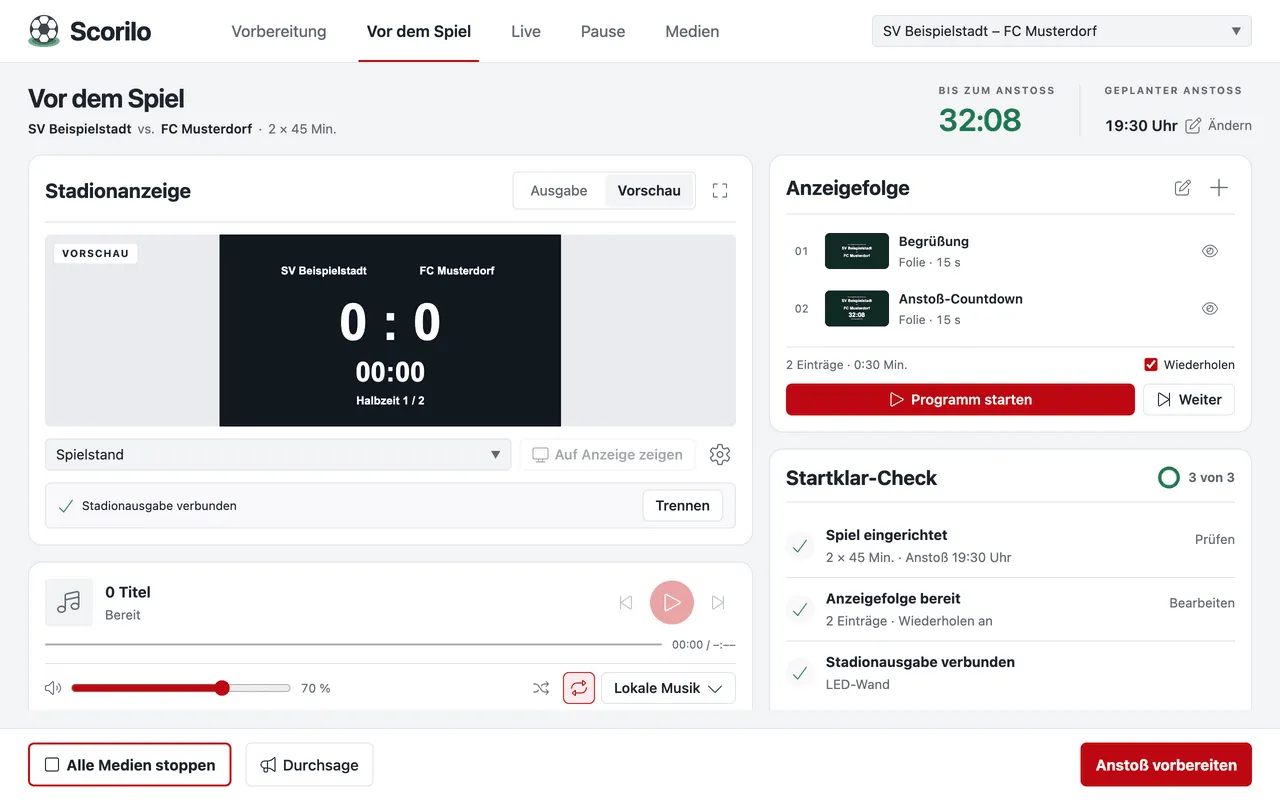Click the 70 % volume value

point(316,688)
